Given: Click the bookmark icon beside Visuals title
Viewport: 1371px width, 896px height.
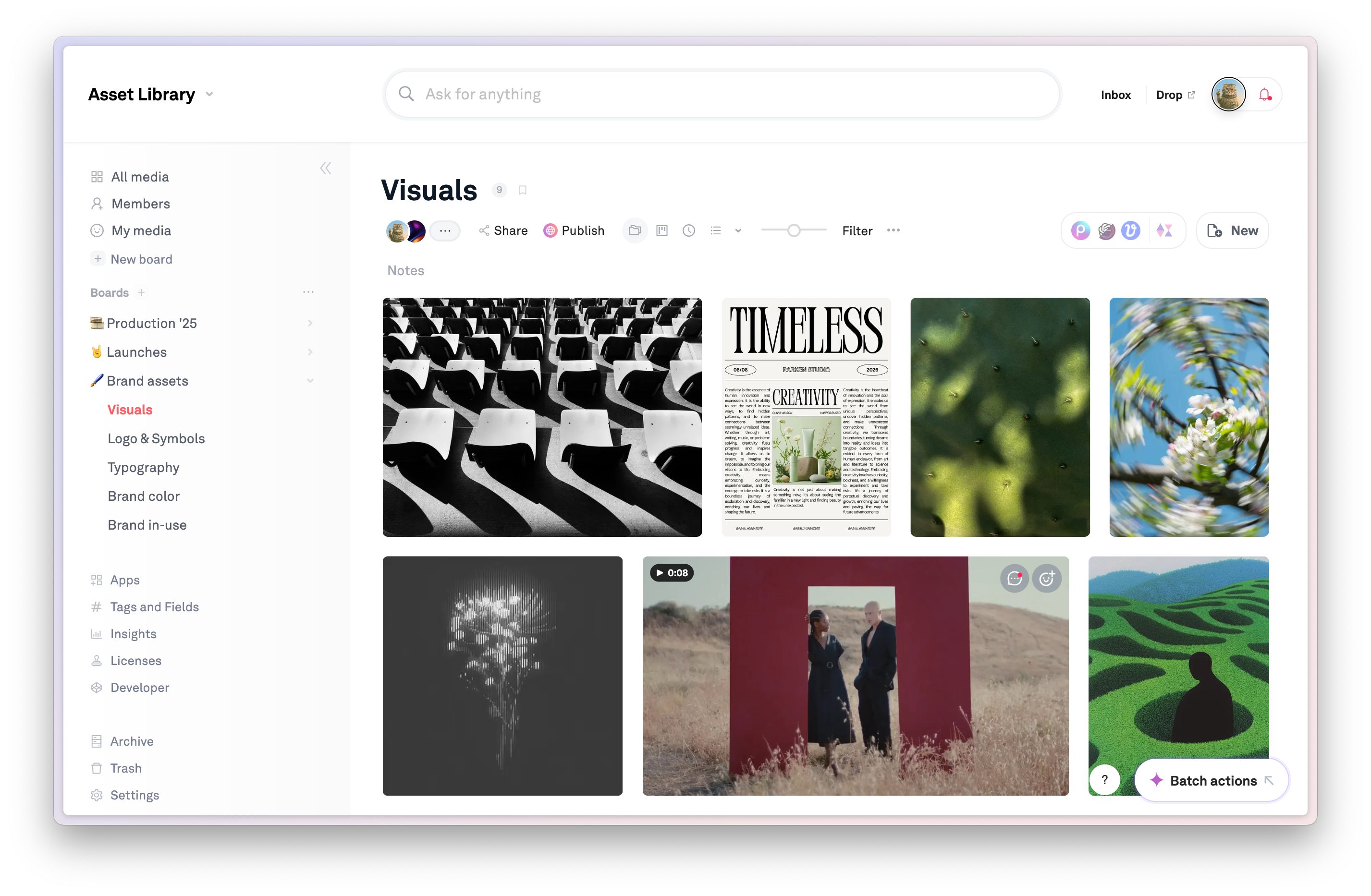Looking at the screenshot, I should tap(523, 190).
